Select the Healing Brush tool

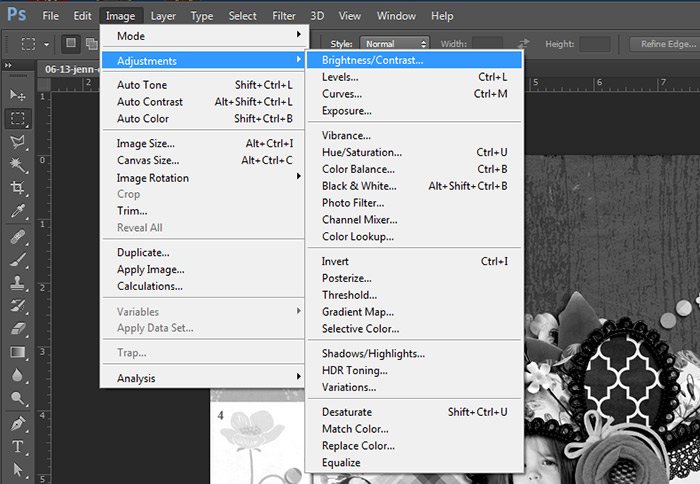tap(18, 236)
